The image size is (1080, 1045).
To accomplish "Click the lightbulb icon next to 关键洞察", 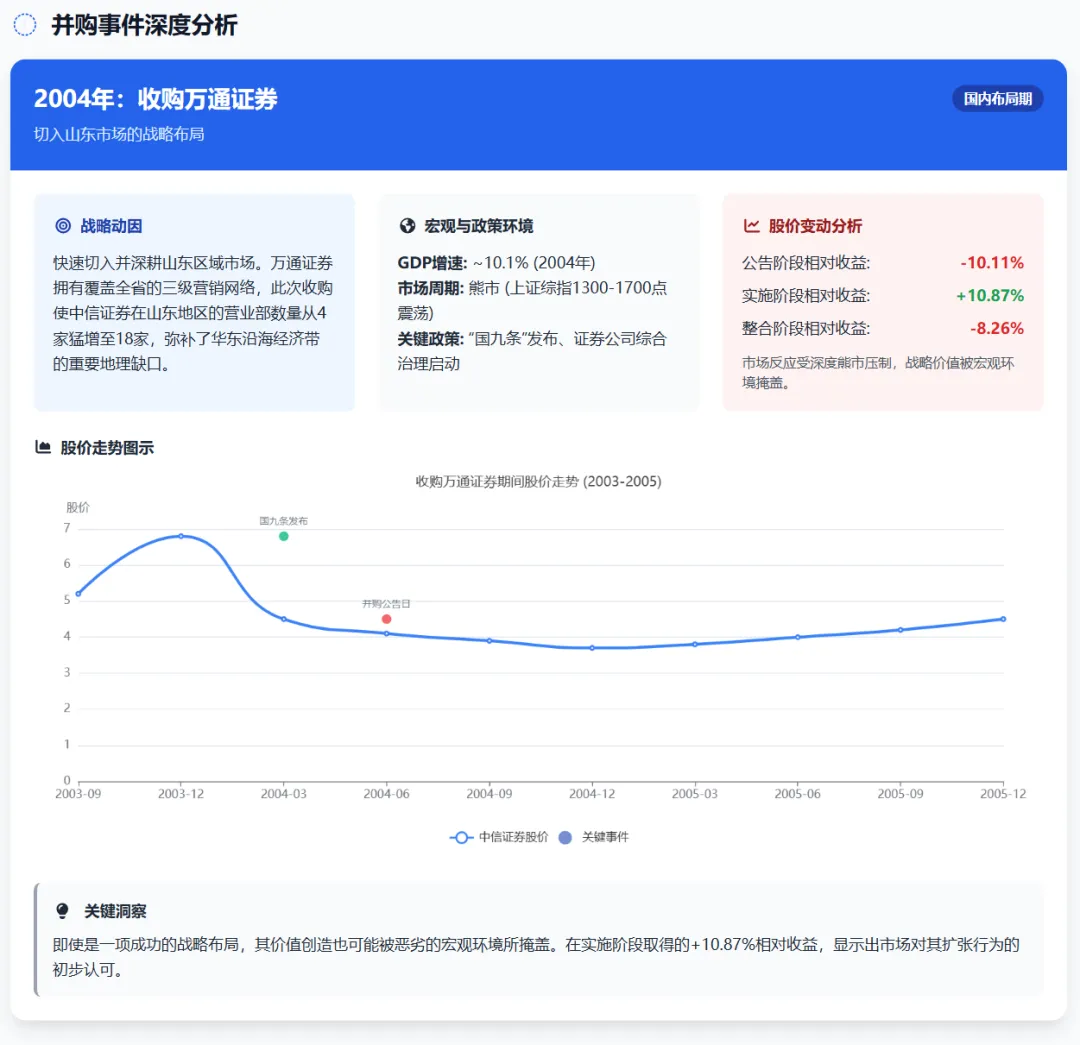I will point(62,911).
